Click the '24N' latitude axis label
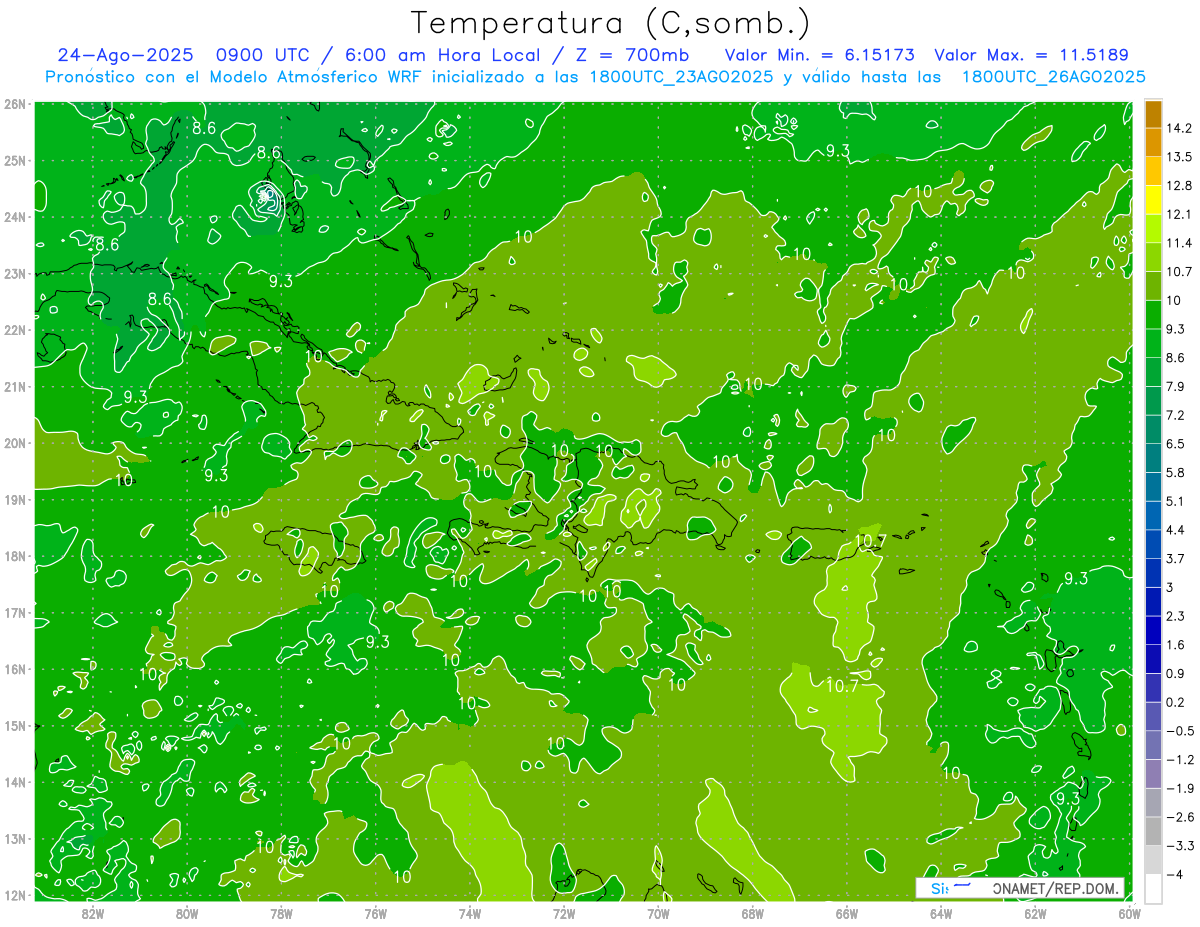The image size is (1200, 927). click(14, 216)
